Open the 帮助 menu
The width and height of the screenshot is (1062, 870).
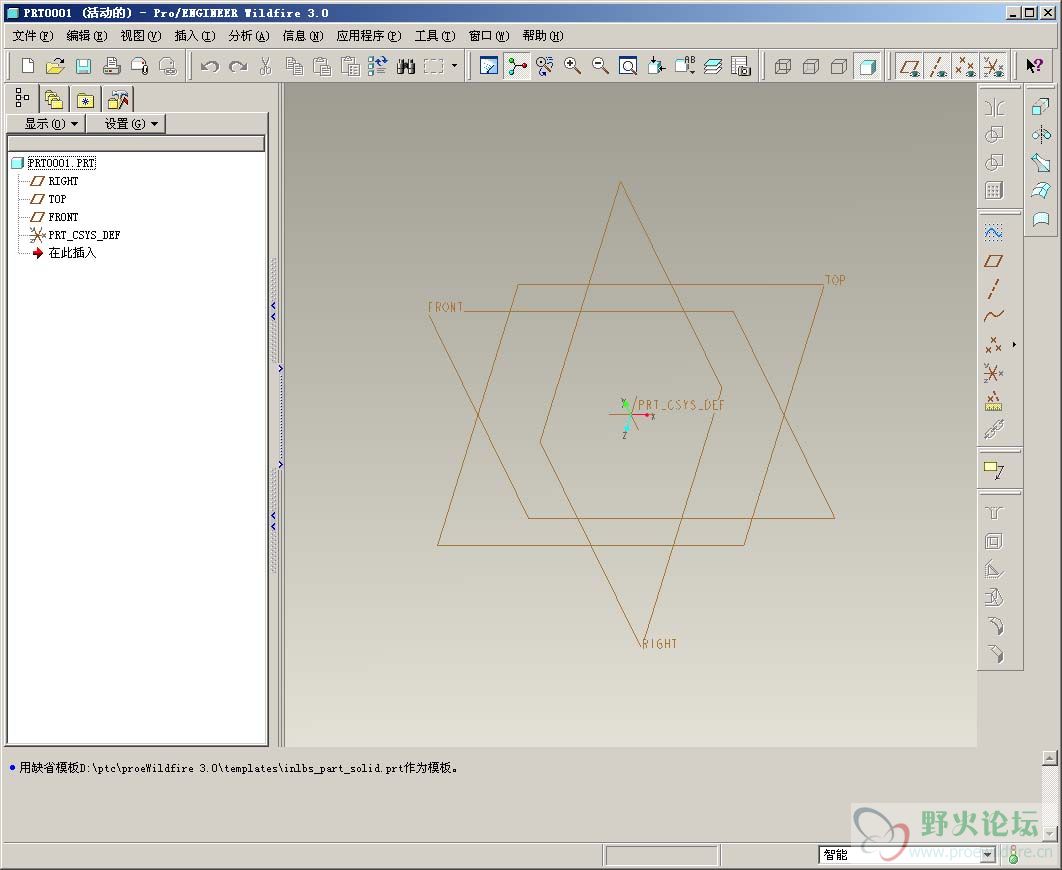click(543, 36)
